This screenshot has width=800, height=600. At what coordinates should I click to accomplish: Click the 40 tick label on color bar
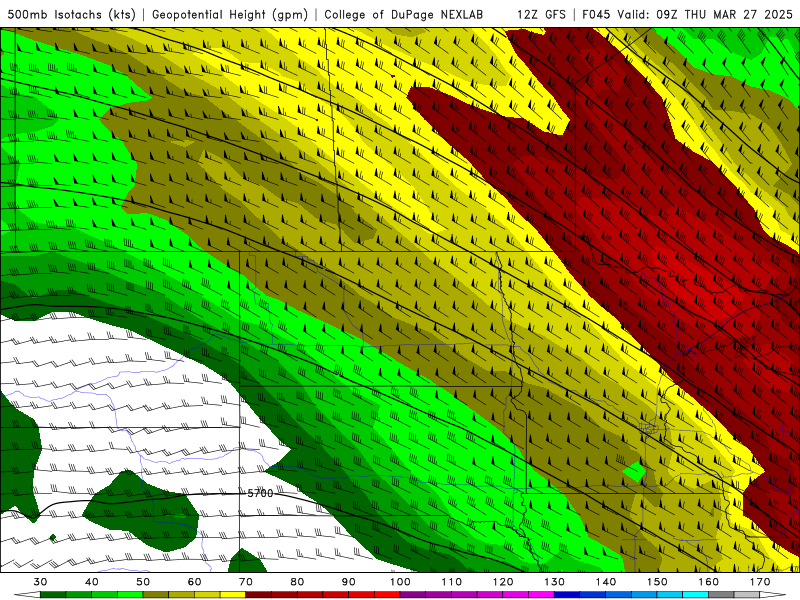tap(91, 582)
